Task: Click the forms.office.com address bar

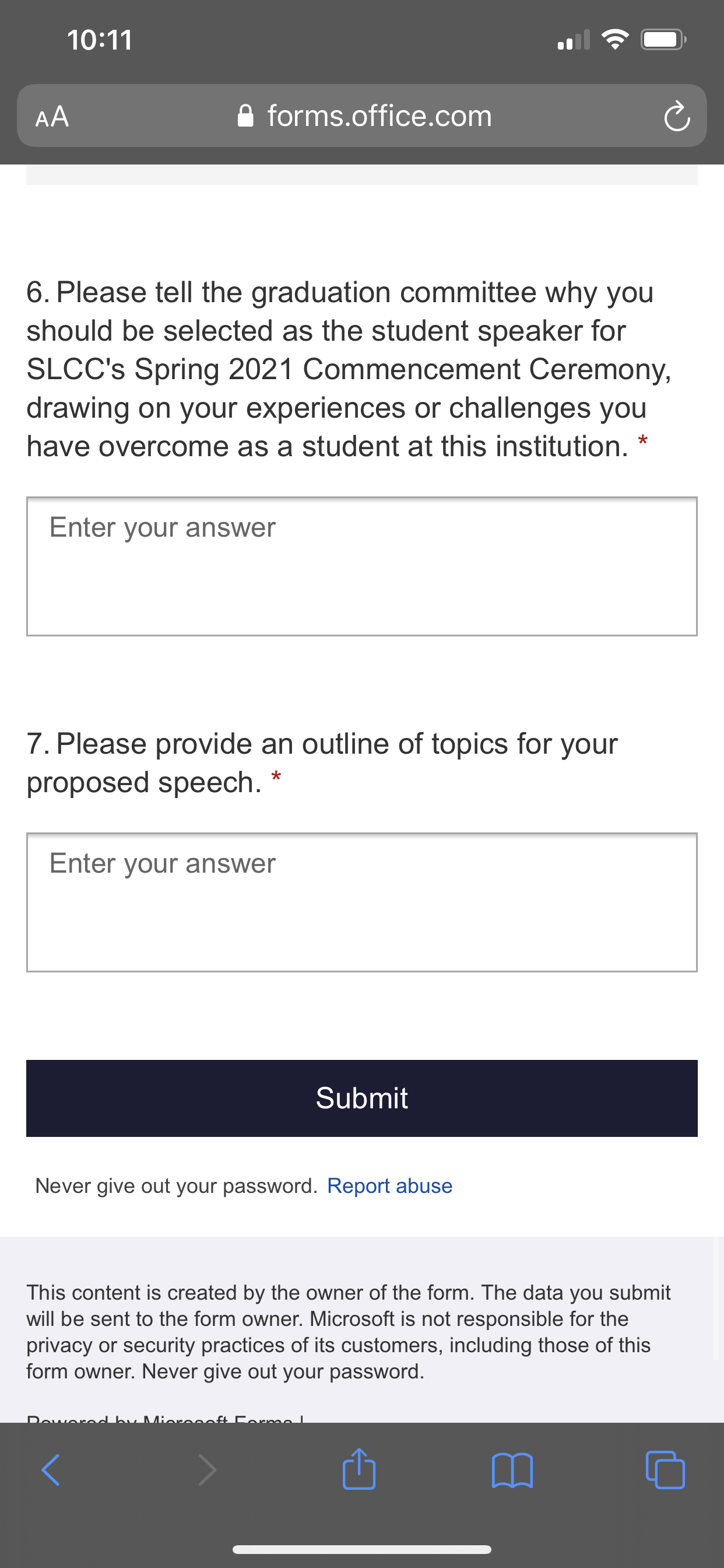Action: [x=362, y=116]
